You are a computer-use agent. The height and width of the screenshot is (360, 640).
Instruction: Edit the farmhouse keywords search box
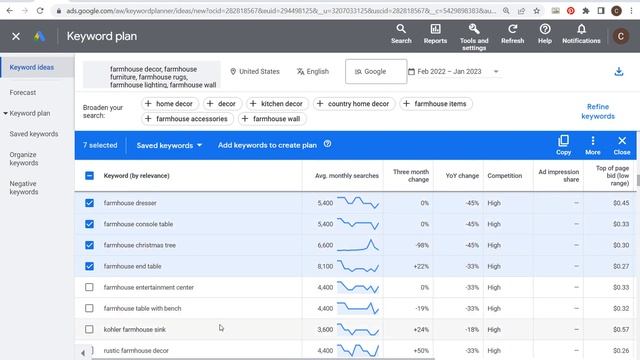pyautogui.click(x=152, y=75)
